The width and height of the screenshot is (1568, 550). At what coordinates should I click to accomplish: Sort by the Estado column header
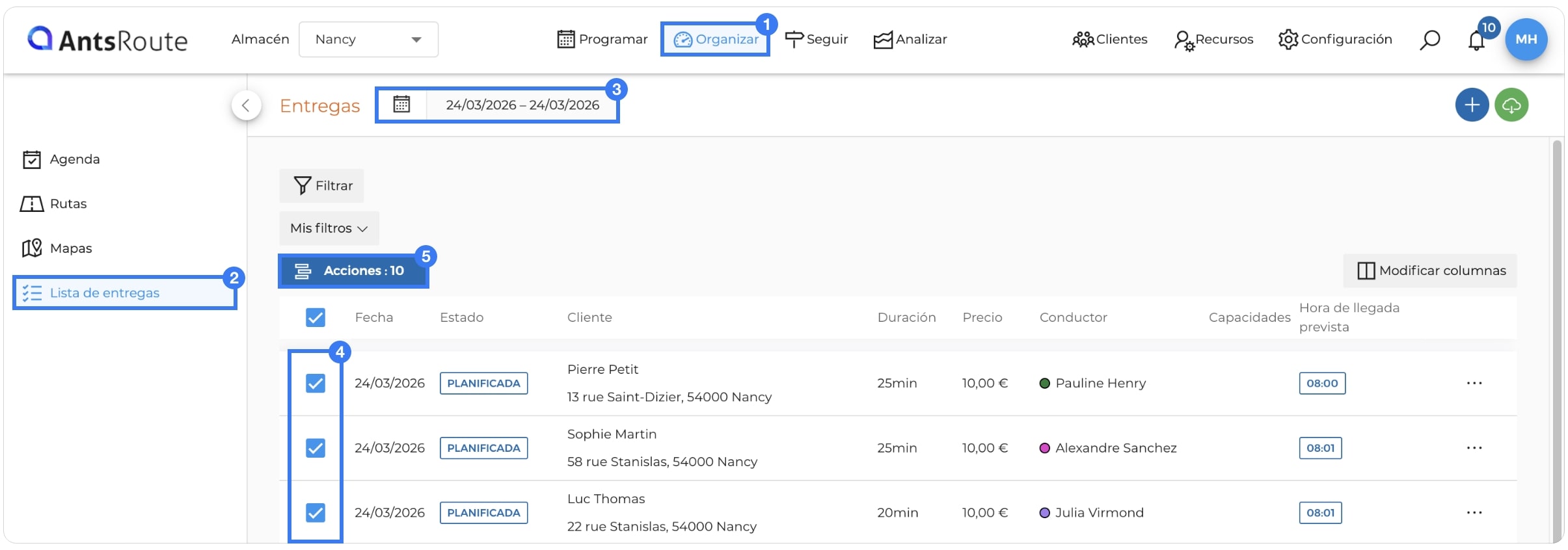coord(462,317)
